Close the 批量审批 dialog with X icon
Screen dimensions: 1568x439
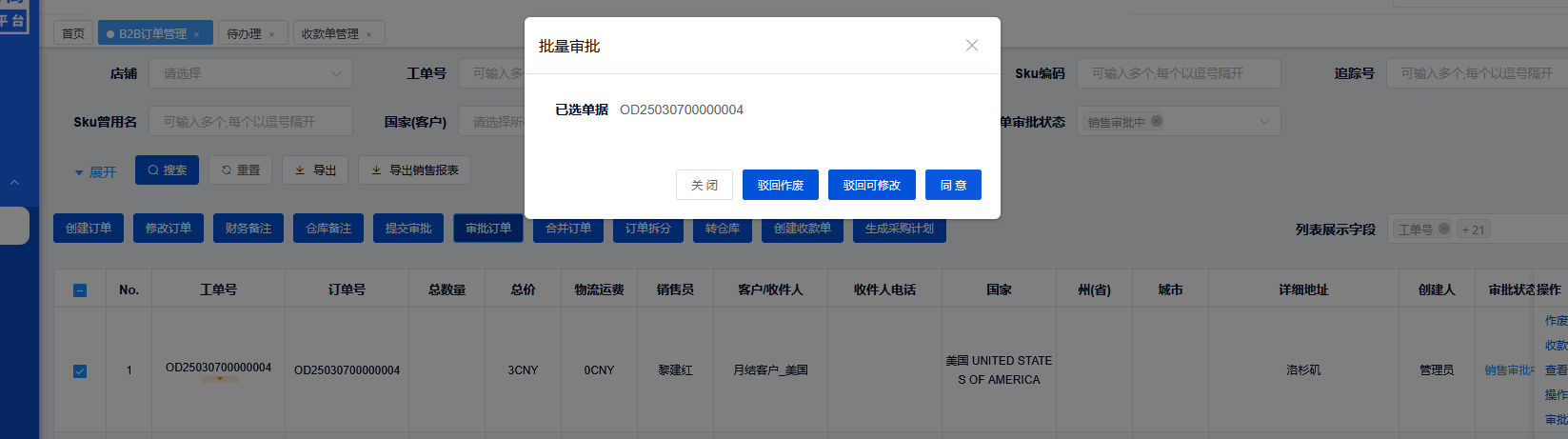[971, 46]
